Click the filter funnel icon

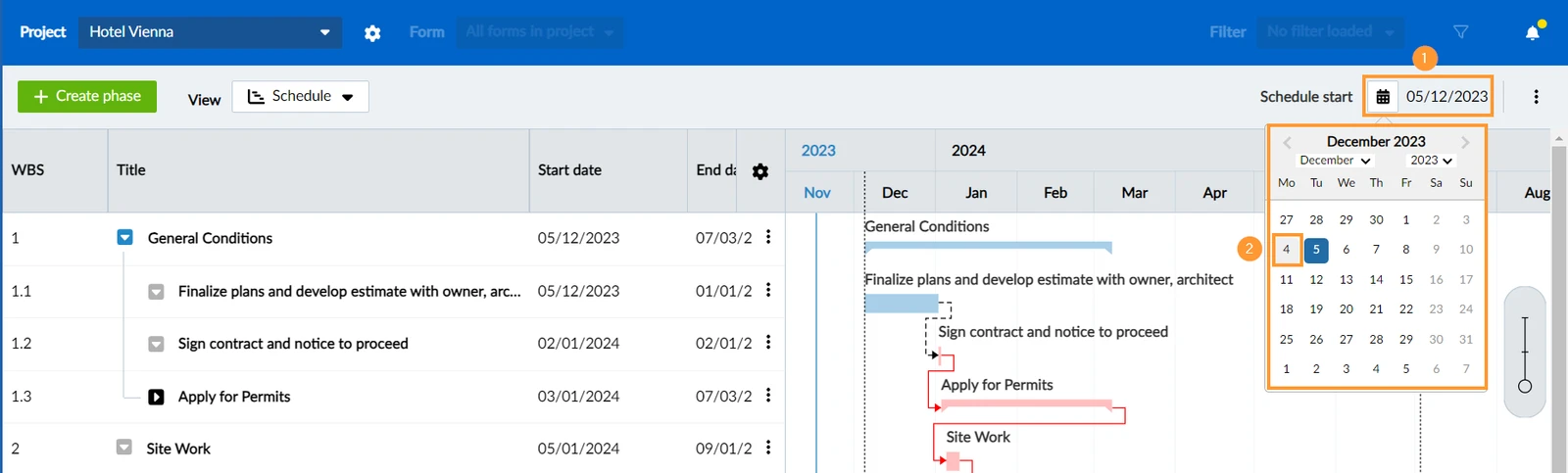coord(1460,32)
